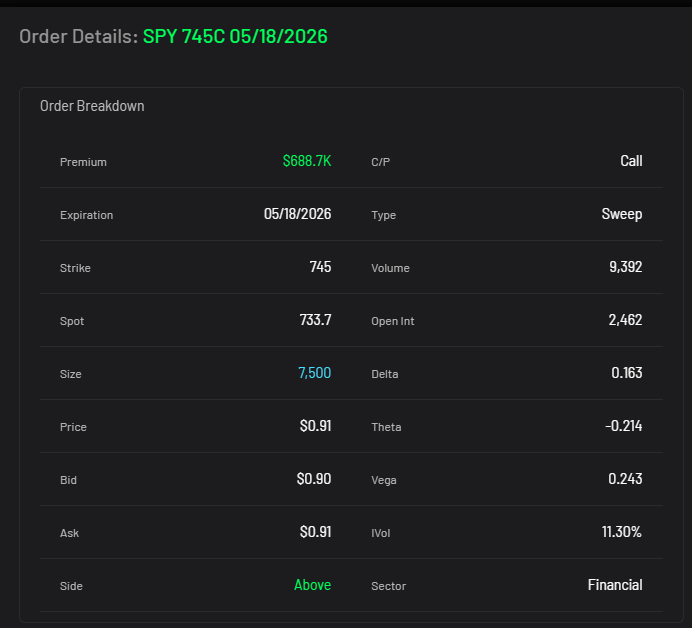
Task: Select the green Above side value
Action: point(312,585)
